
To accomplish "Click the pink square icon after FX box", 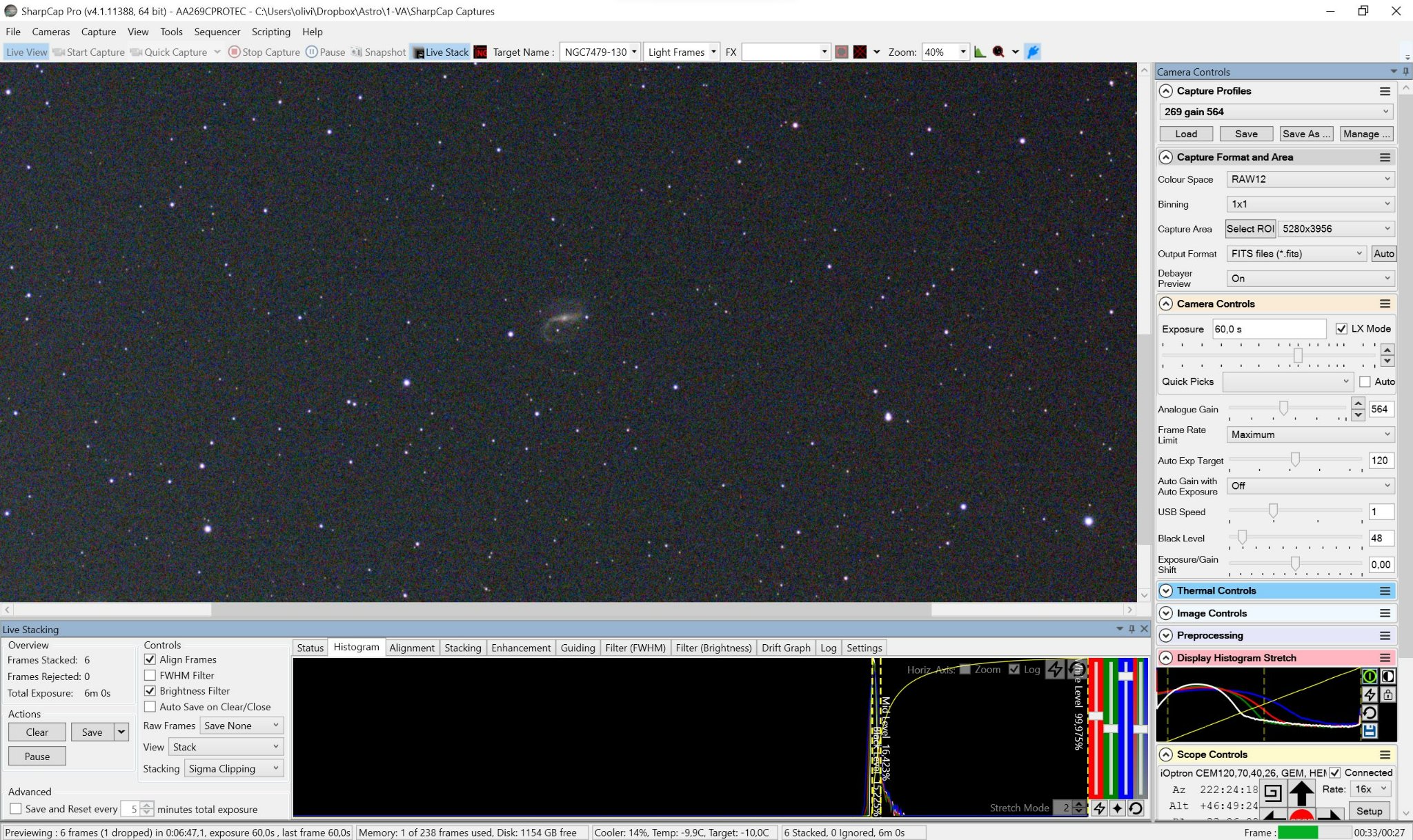I will [x=841, y=52].
